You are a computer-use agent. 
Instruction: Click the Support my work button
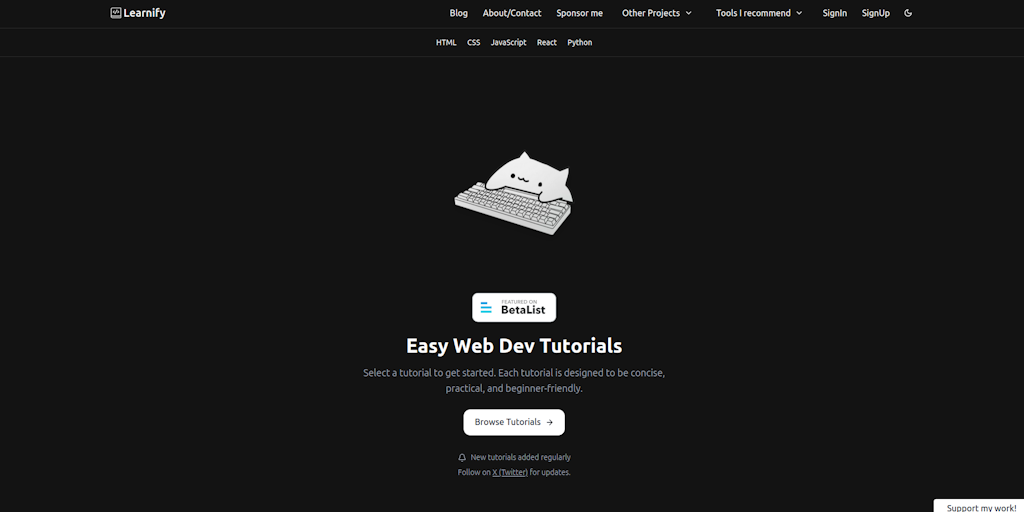coord(981,507)
